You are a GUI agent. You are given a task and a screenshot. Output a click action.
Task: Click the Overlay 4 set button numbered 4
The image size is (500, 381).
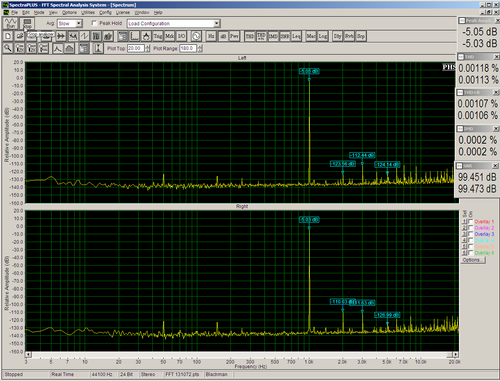coord(465,240)
